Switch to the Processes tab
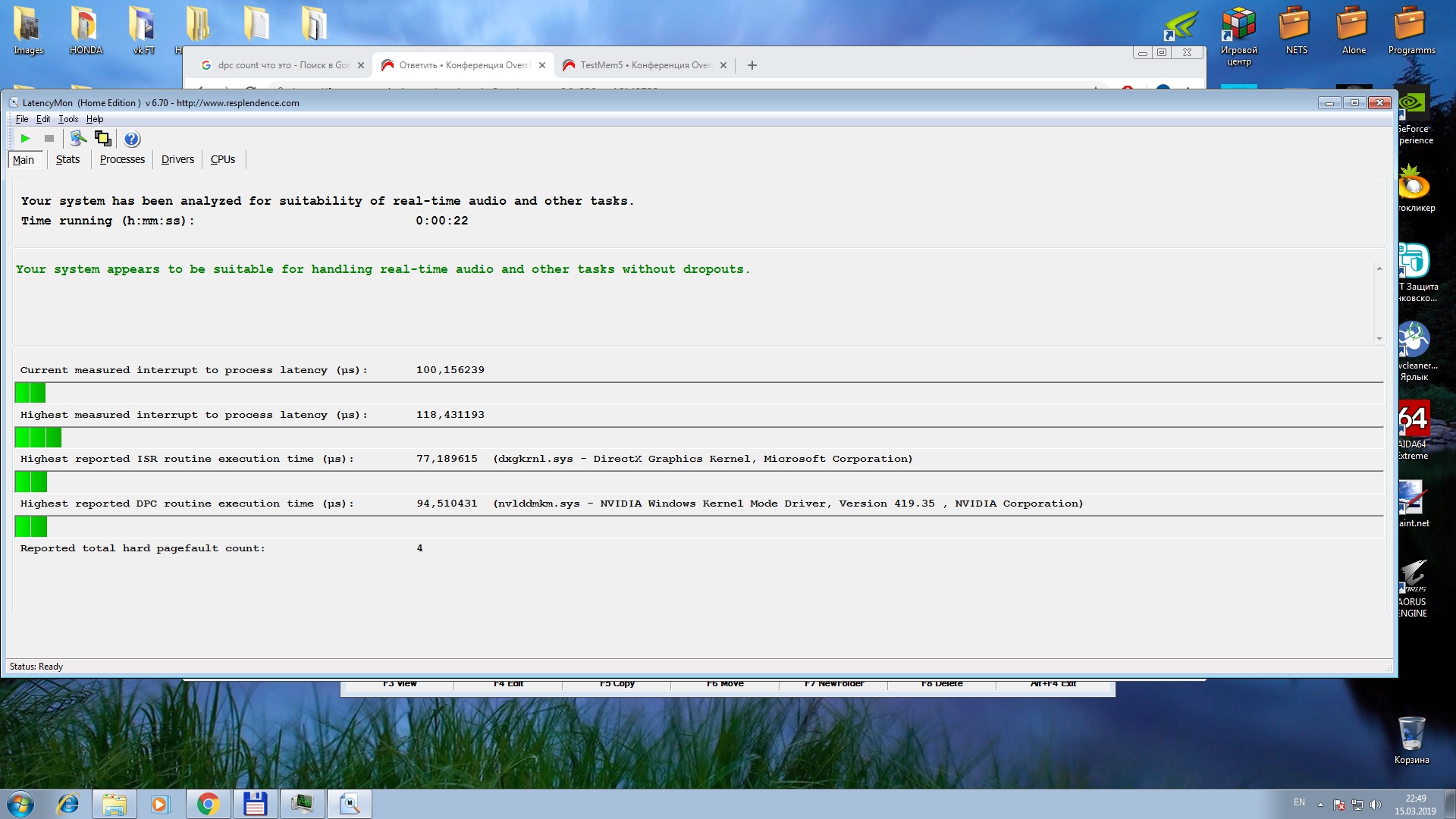 pyautogui.click(x=122, y=159)
